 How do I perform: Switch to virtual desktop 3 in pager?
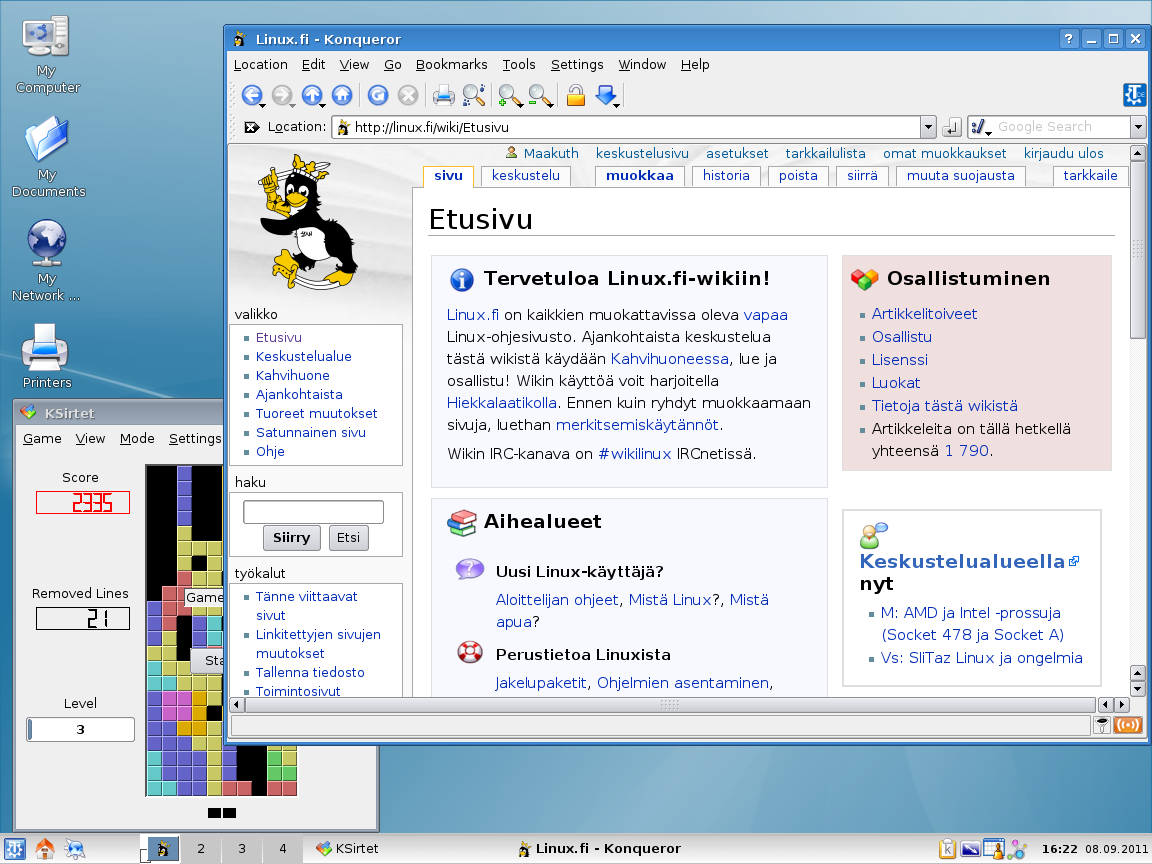point(241,849)
